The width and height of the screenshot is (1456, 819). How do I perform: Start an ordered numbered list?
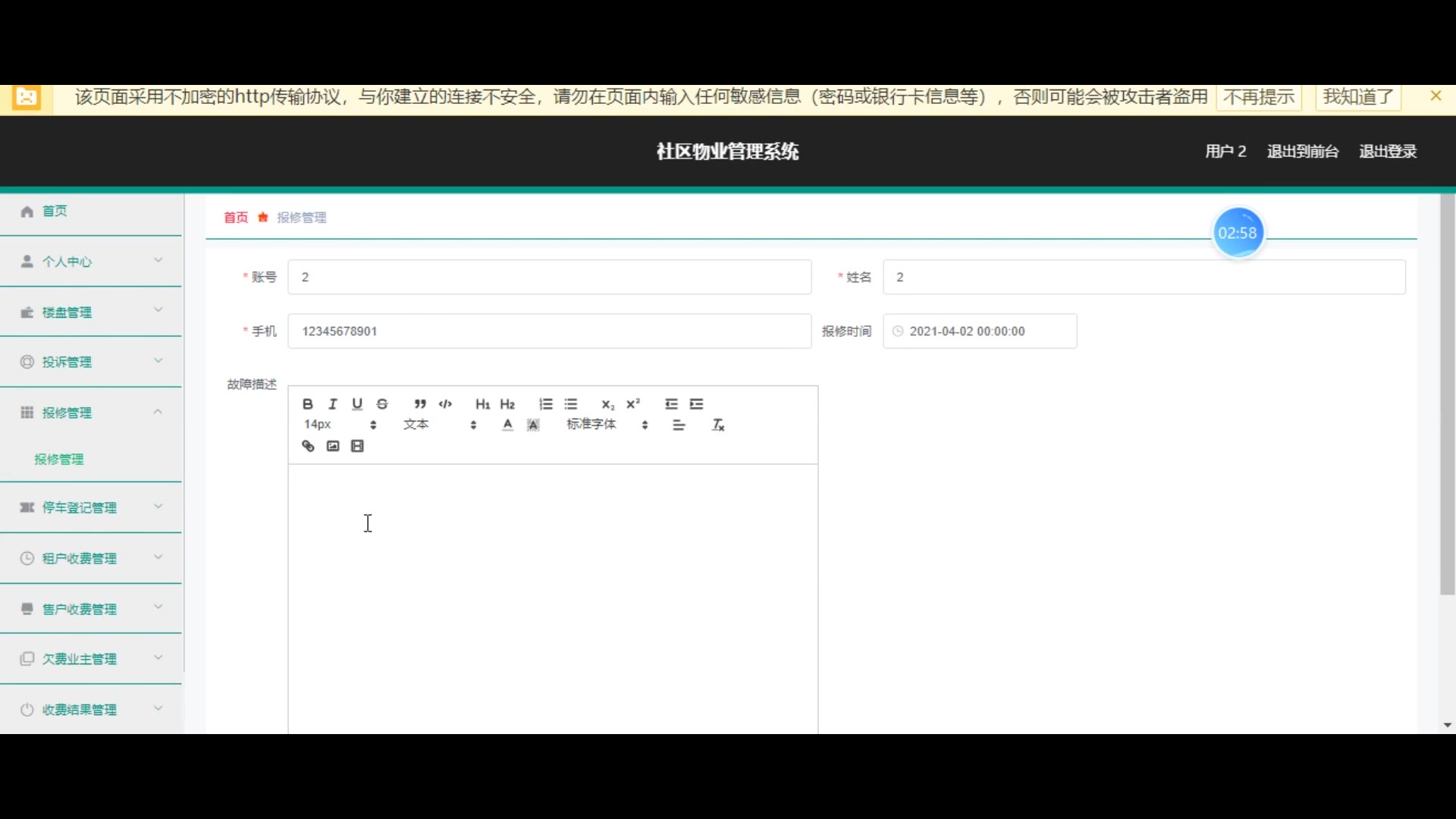coord(546,404)
